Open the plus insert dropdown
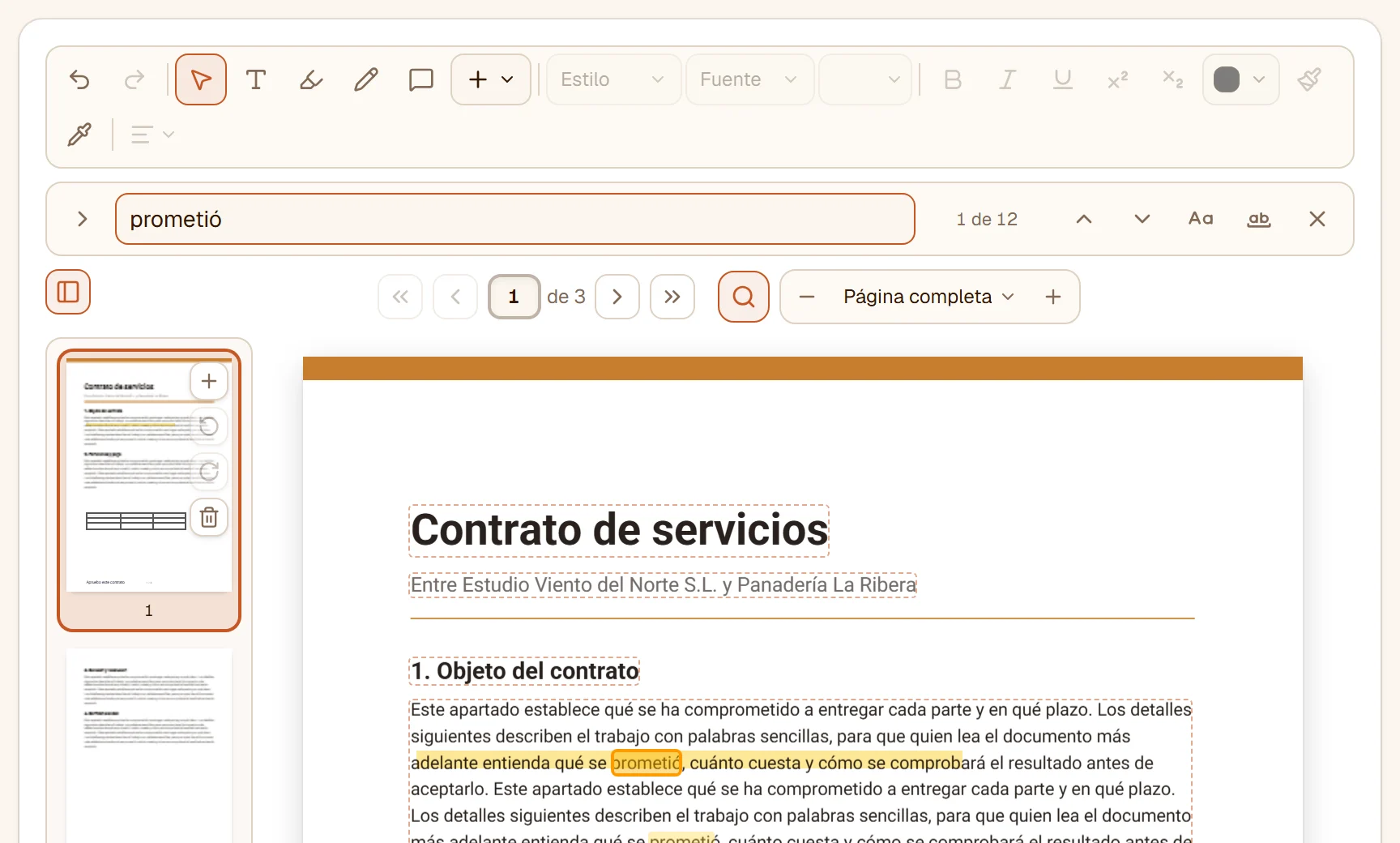This screenshot has height=843, width=1400. click(x=491, y=79)
